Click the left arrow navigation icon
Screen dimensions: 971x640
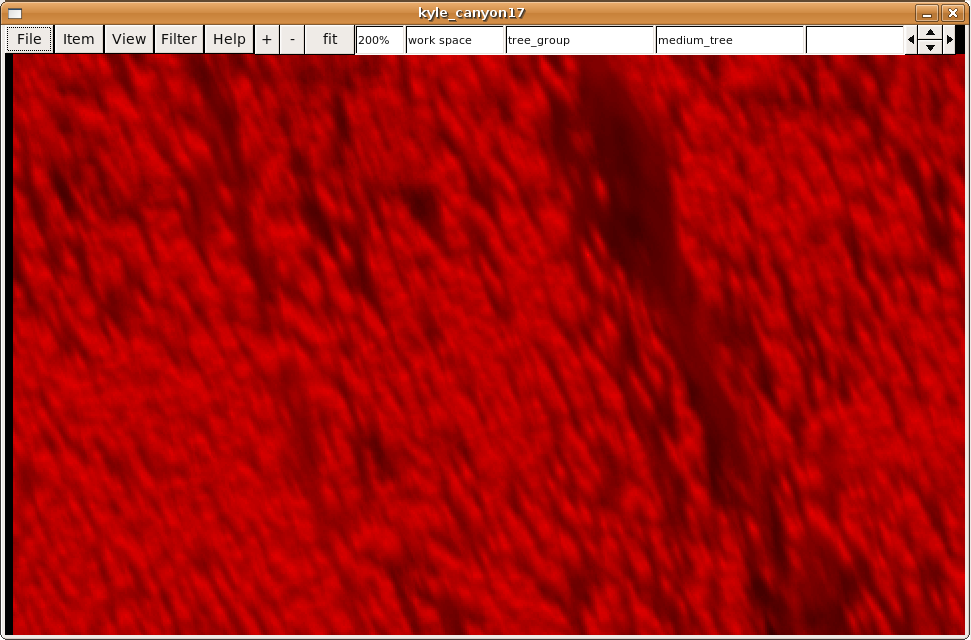coord(911,40)
